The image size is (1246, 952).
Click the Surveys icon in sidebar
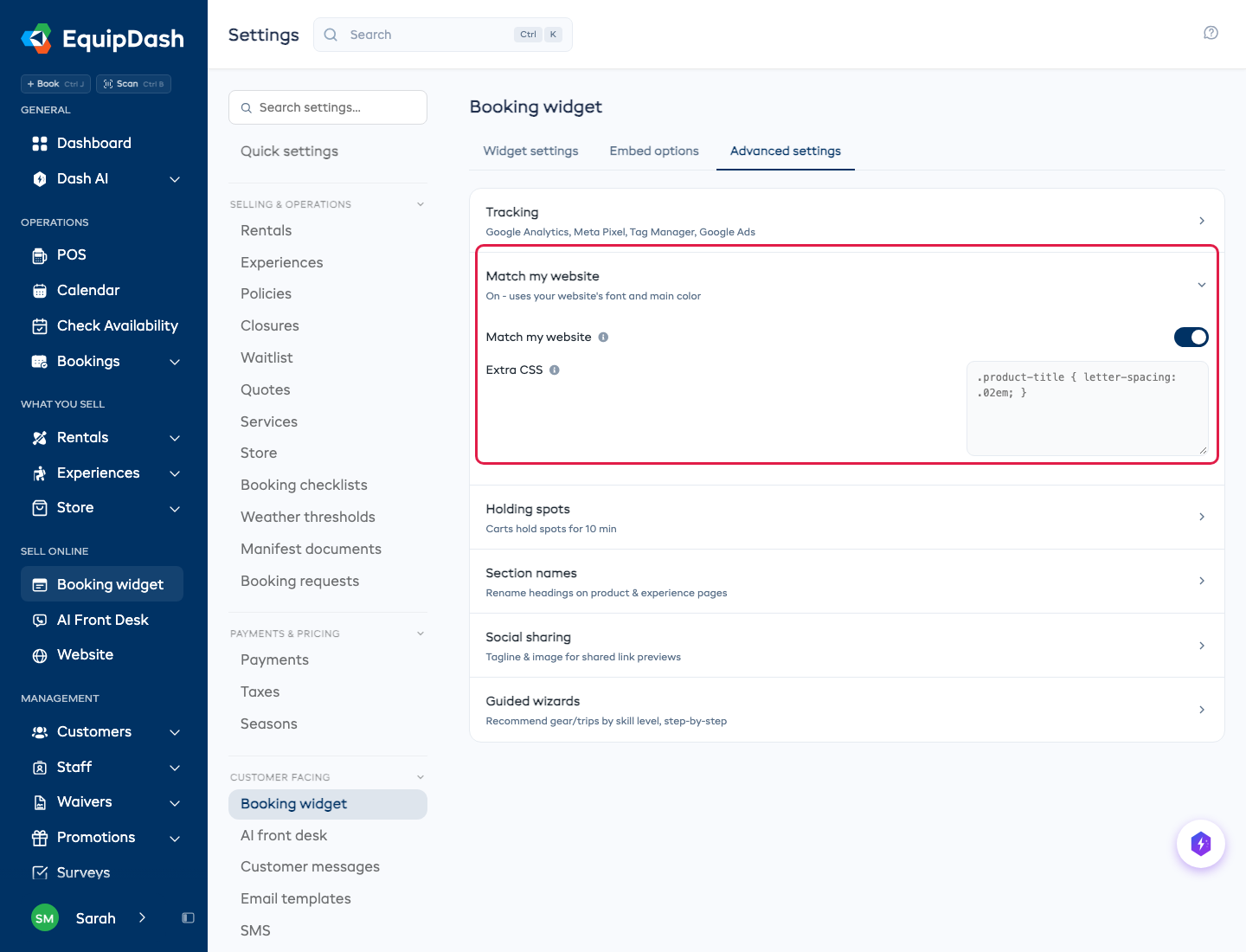coord(40,872)
